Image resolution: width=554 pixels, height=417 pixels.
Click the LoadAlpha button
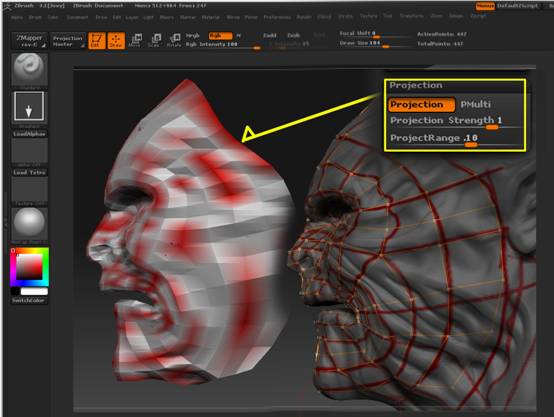[29, 134]
